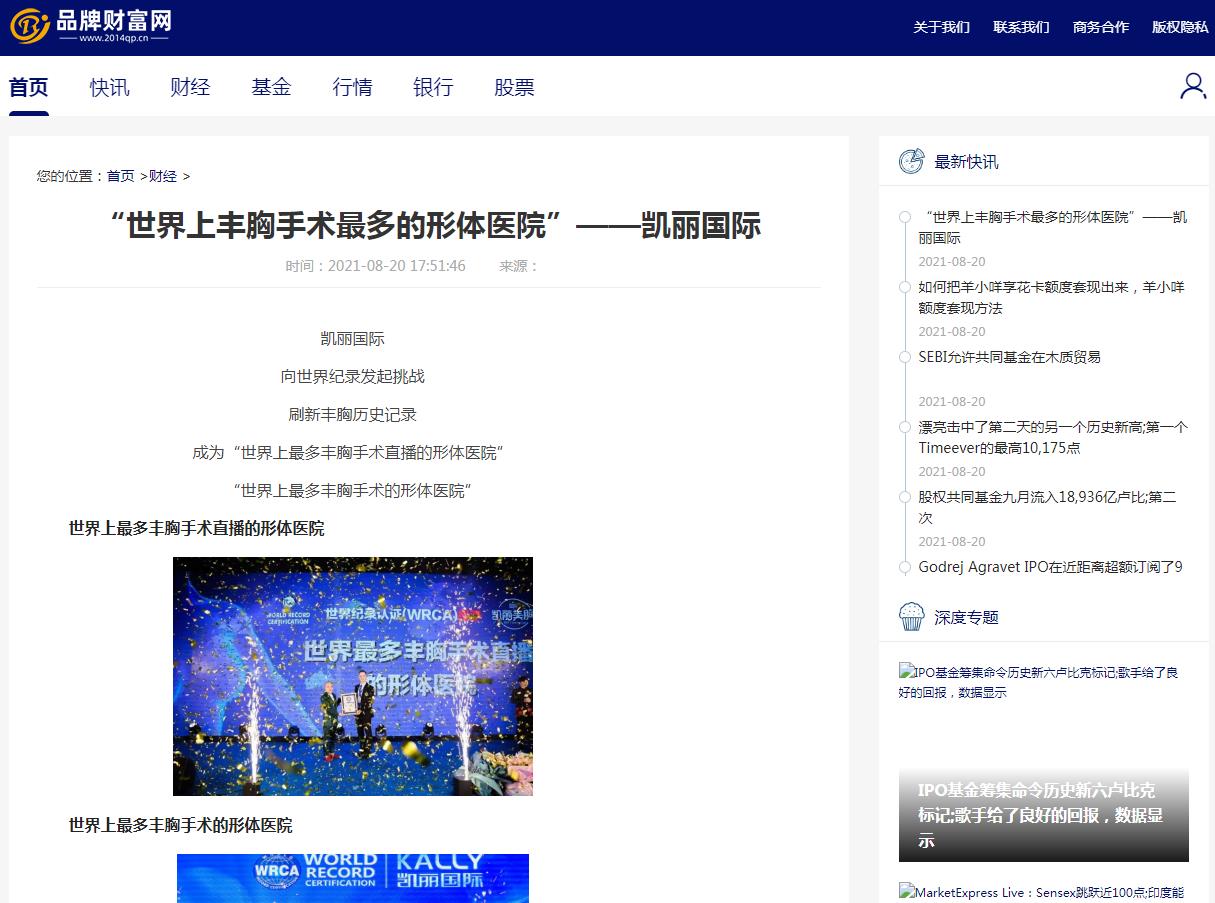The image size is (1215, 903).
Task: Switch to the 股票 nav tab
Action: (x=514, y=87)
